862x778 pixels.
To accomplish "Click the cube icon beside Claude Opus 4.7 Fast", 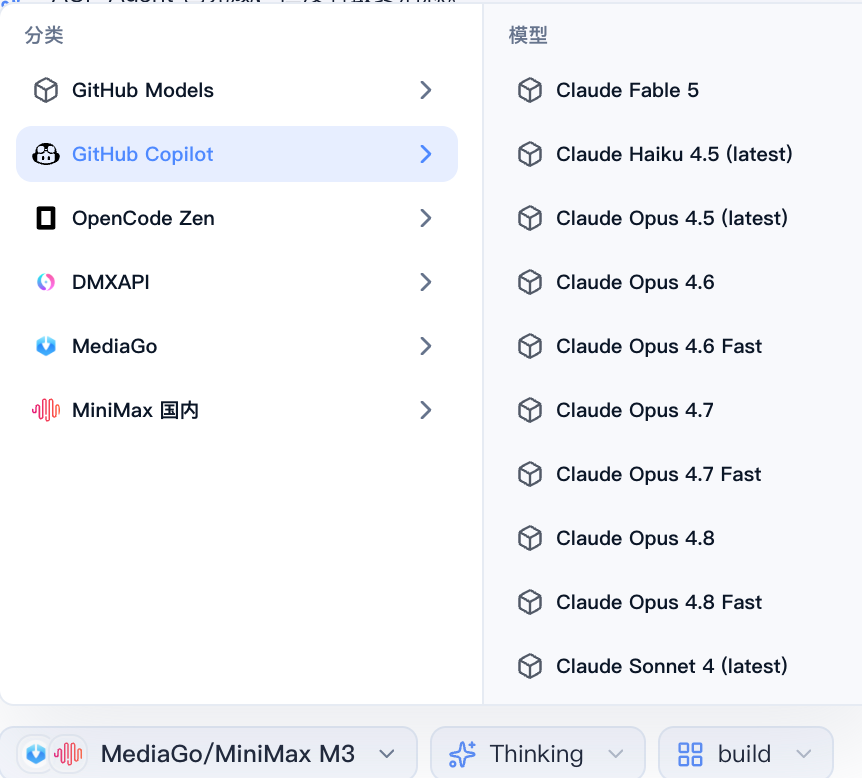I will point(530,474).
